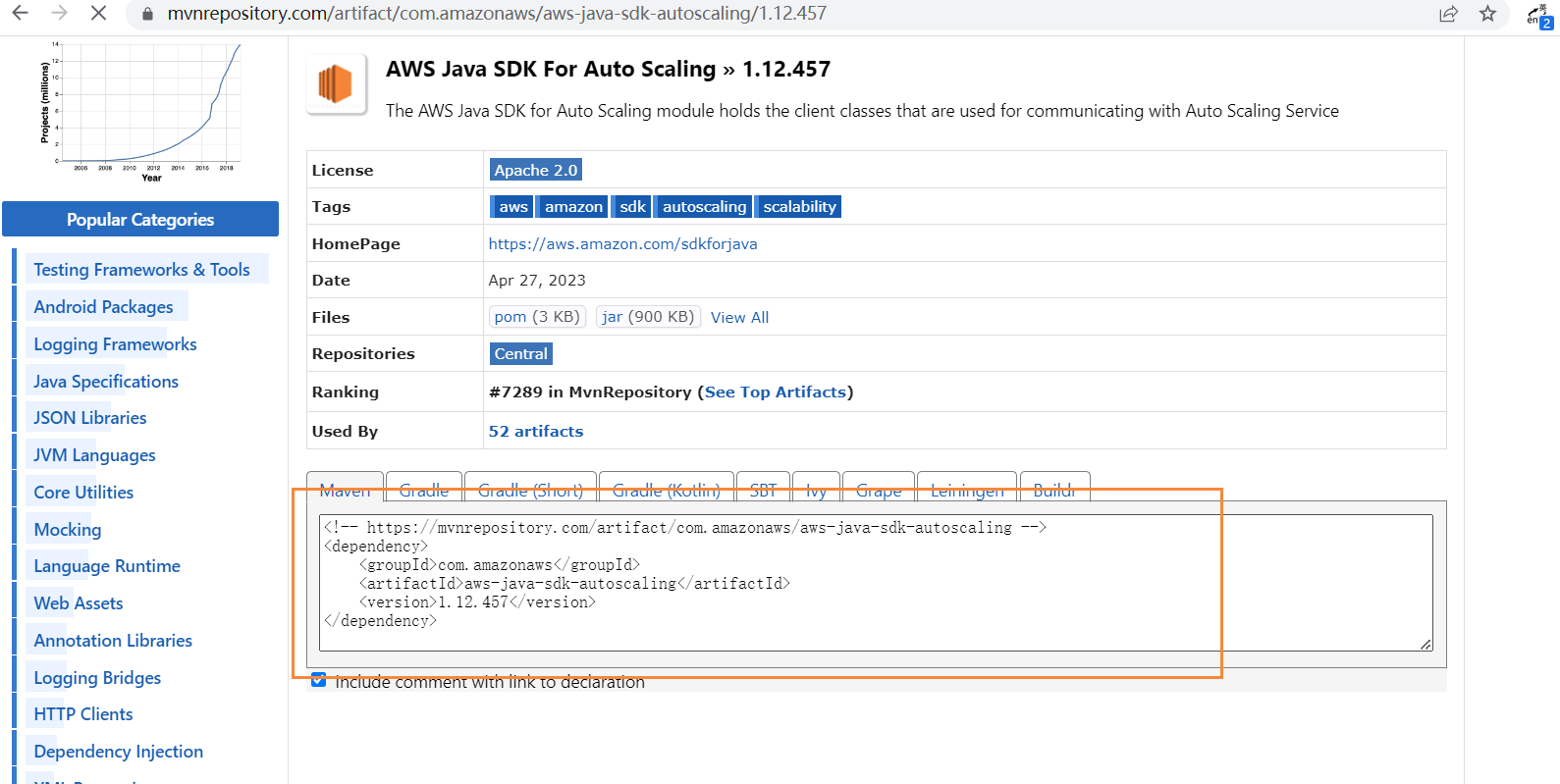Switch to the SBT tab
The image size is (1560, 784).
(763, 490)
